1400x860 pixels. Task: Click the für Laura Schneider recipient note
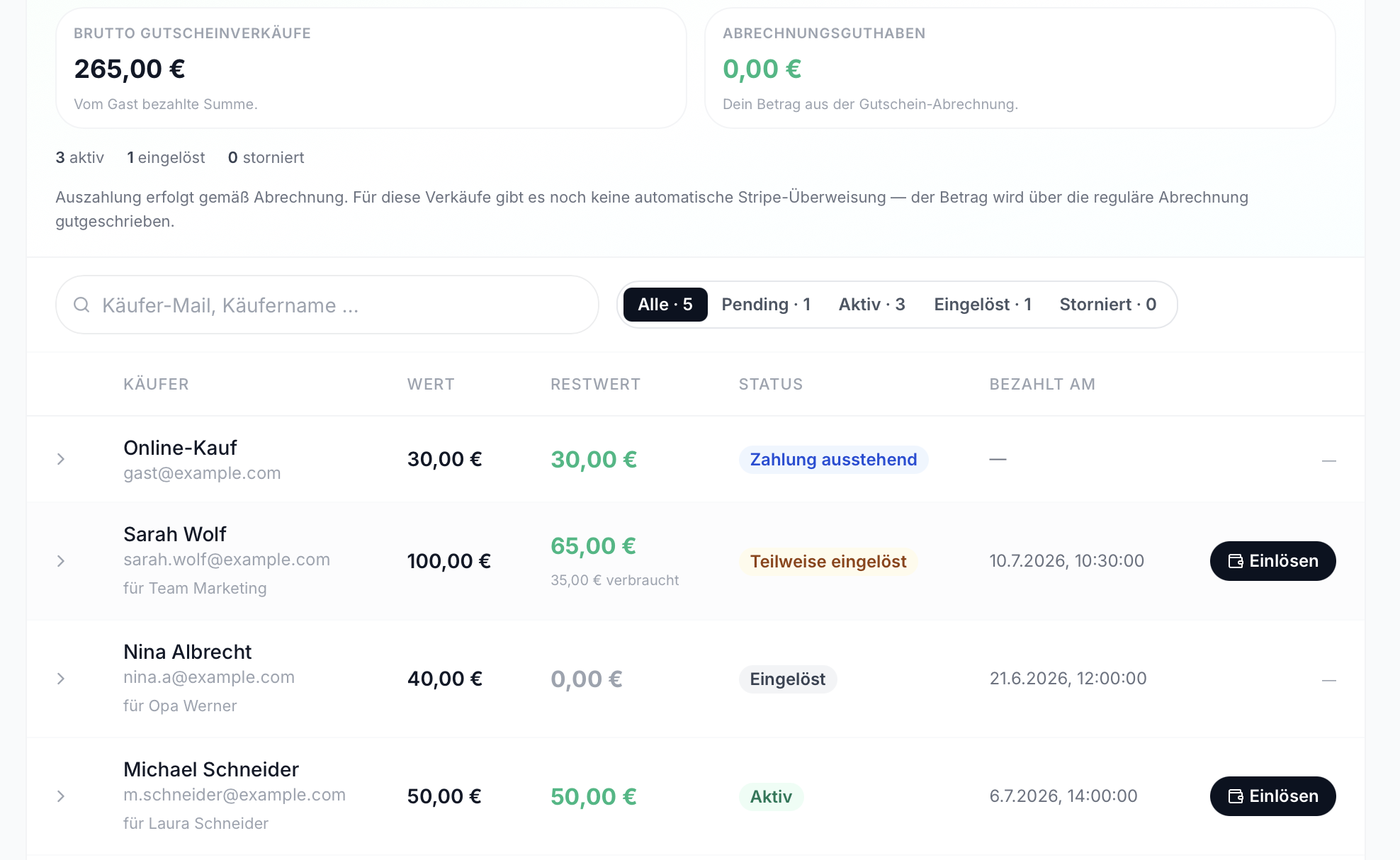196,824
